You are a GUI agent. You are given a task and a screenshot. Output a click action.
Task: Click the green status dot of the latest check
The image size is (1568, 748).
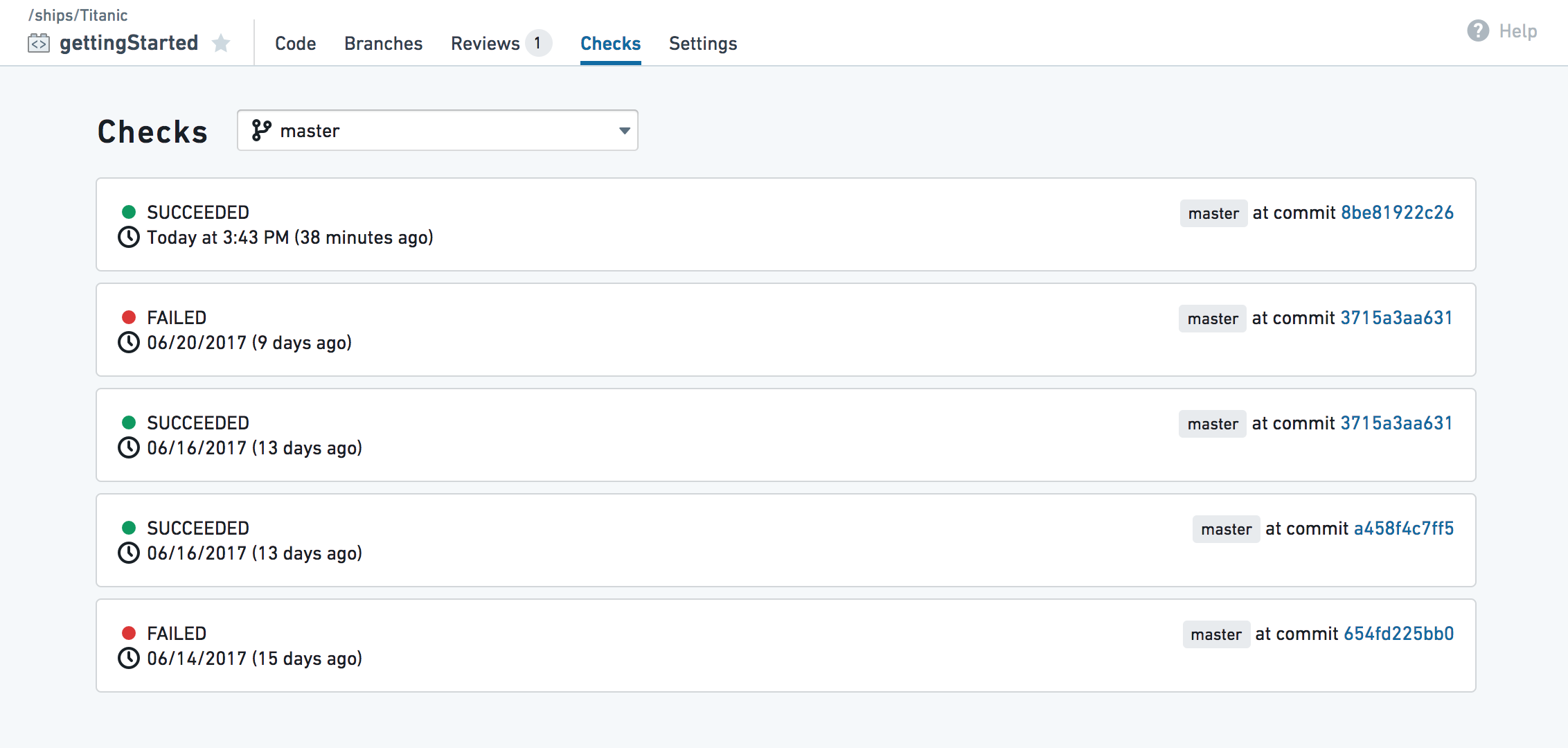129,212
